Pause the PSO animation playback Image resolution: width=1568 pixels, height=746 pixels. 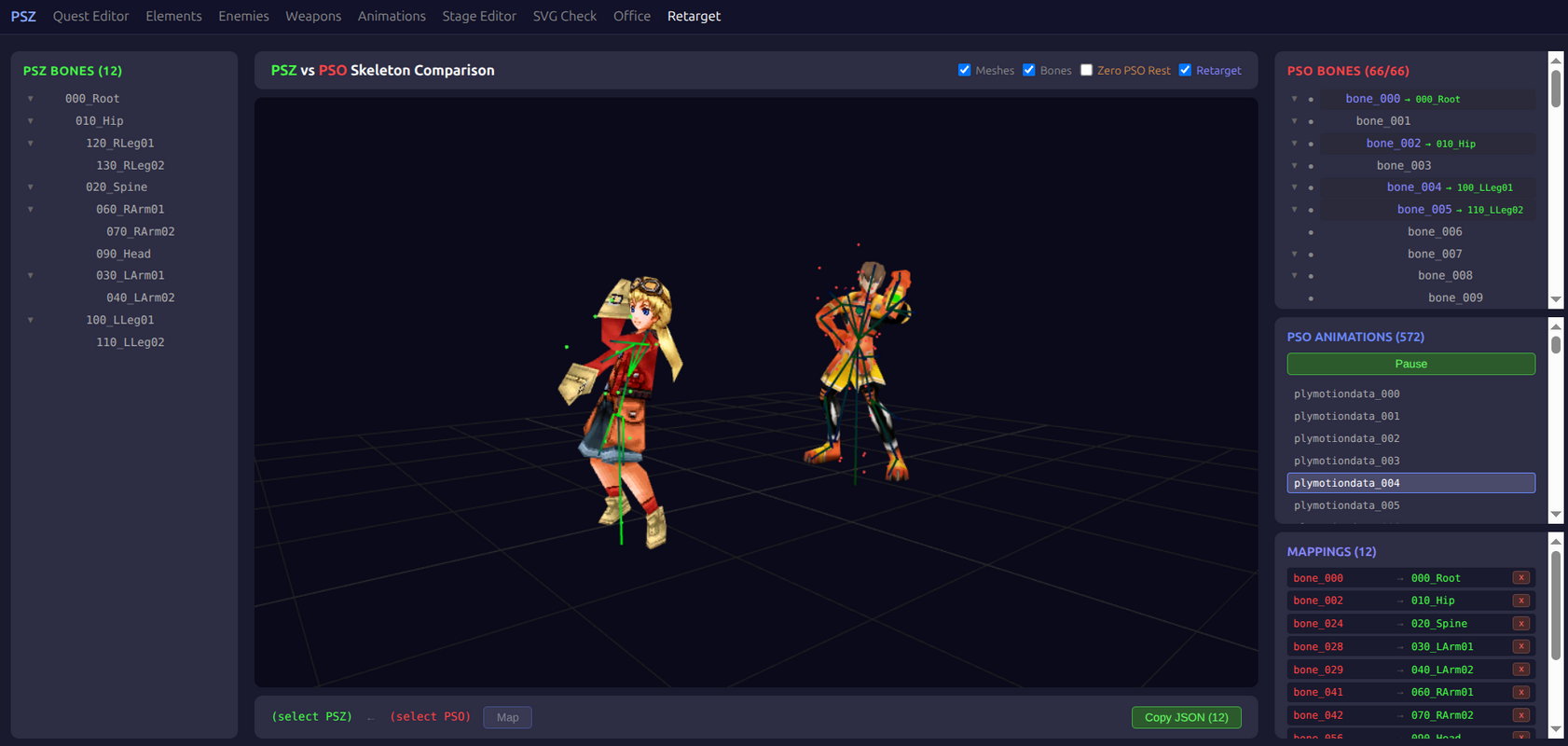click(1410, 364)
